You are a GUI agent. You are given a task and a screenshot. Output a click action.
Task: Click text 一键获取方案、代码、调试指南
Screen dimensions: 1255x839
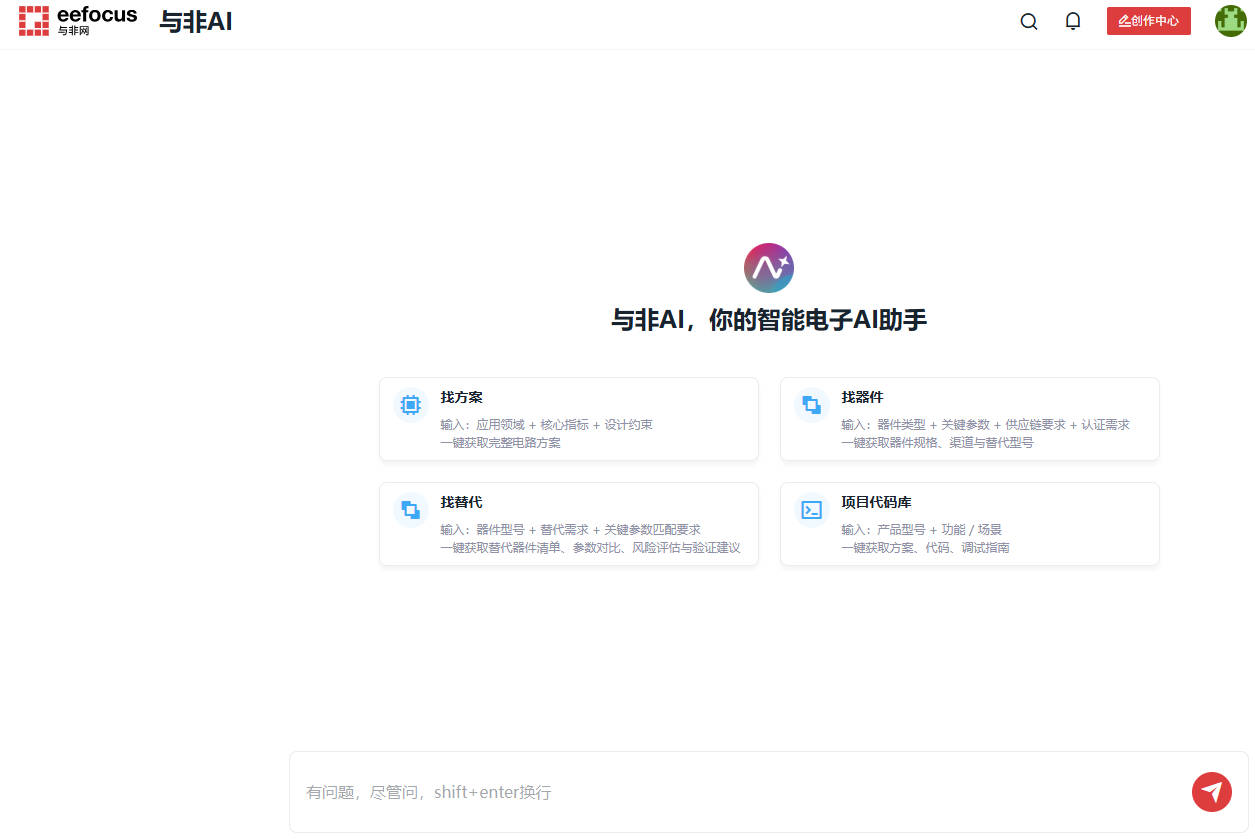coord(925,547)
